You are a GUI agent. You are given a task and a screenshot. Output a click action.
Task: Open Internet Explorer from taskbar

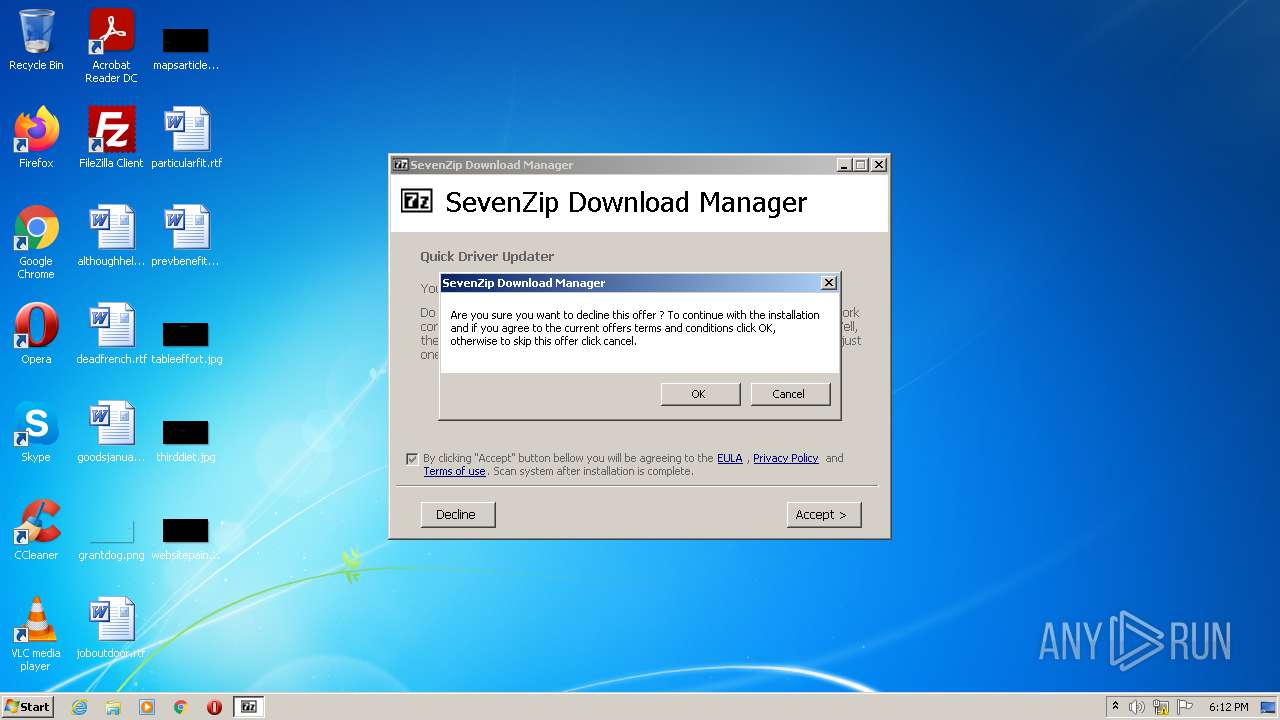tap(79, 707)
